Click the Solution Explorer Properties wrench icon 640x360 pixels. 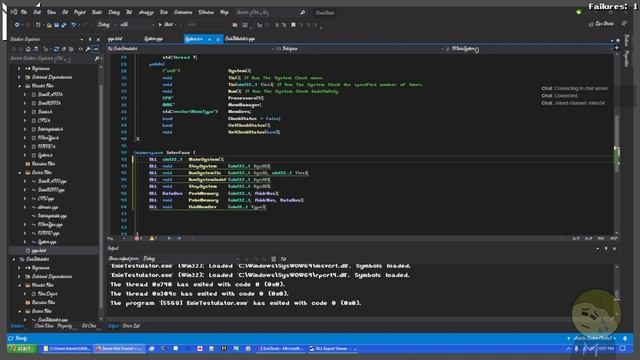click(88, 49)
